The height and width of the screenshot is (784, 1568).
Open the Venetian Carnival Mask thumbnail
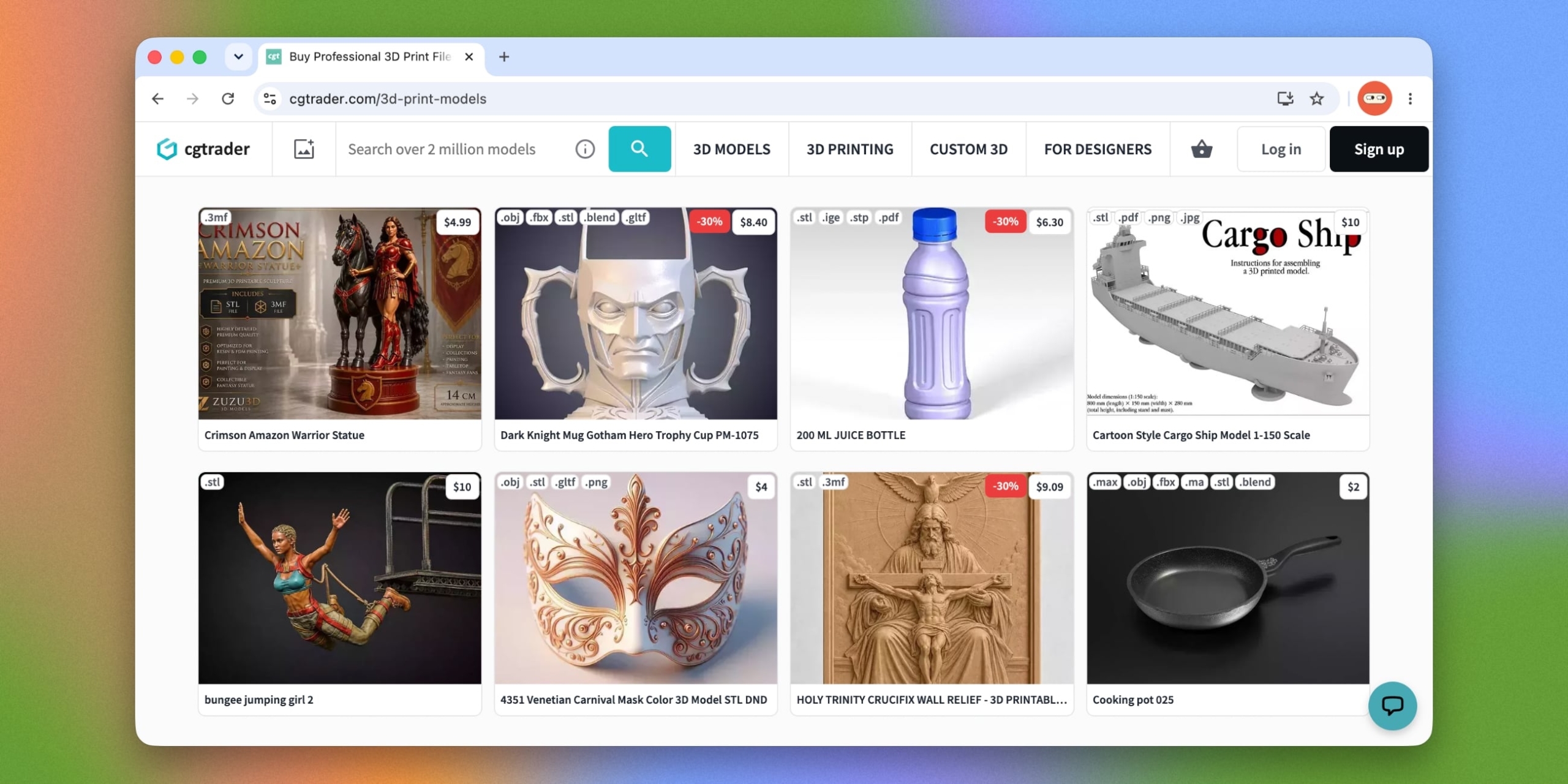coord(636,578)
